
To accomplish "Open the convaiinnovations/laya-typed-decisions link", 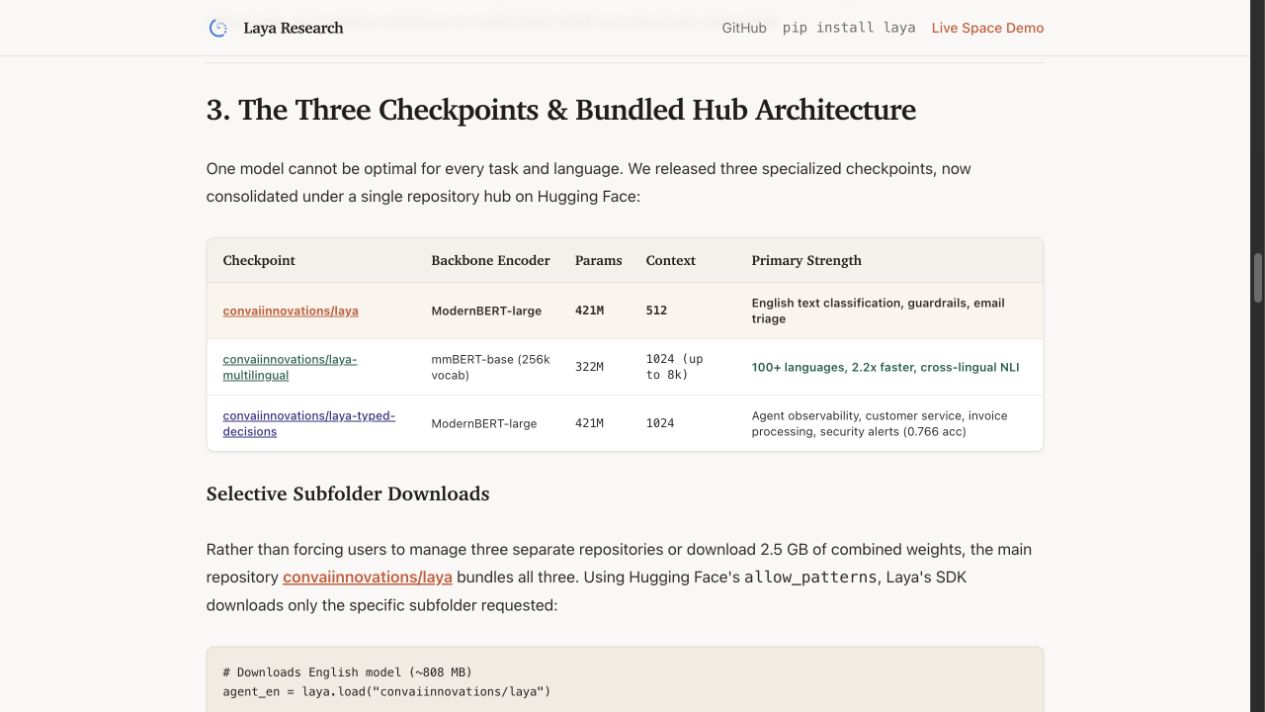I will coord(309,423).
